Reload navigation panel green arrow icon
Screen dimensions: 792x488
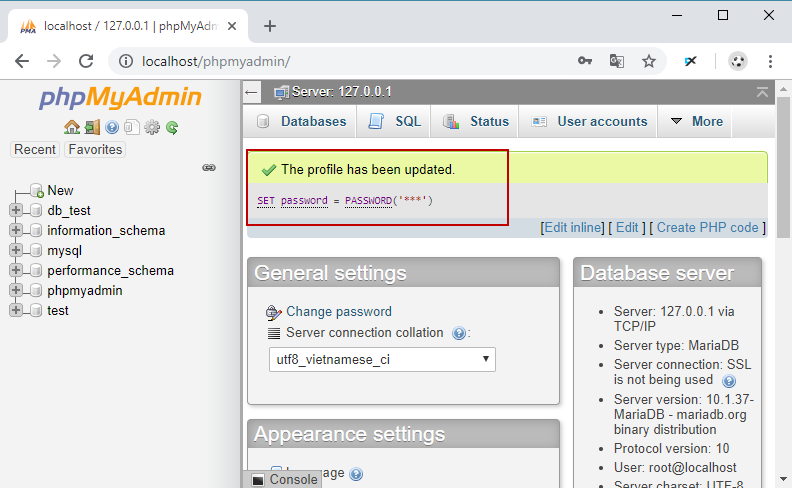(172, 127)
